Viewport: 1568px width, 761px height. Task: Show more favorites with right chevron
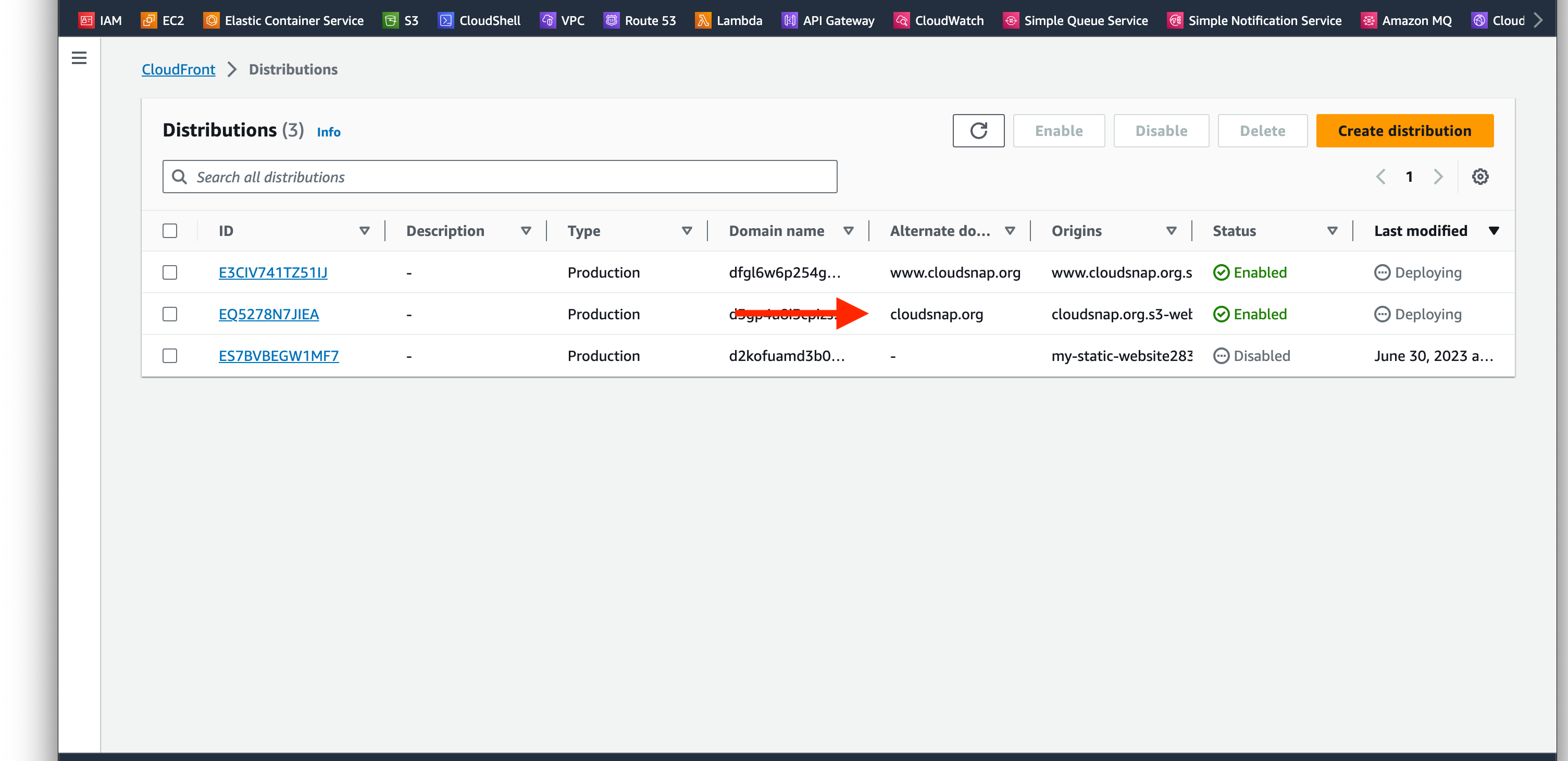click(x=1538, y=20)
